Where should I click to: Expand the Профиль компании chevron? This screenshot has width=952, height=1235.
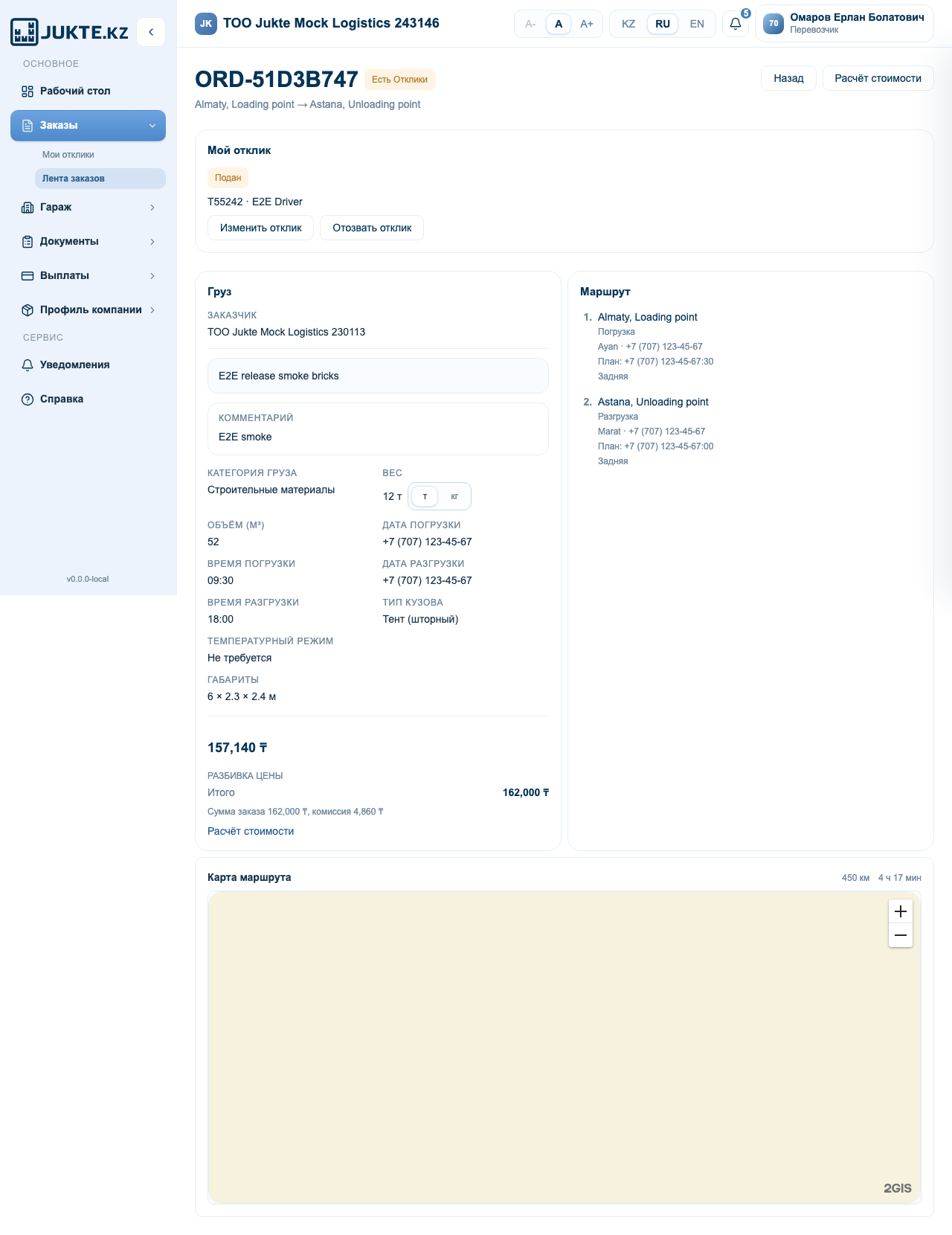pyautogui.click(x=152, y=310)
